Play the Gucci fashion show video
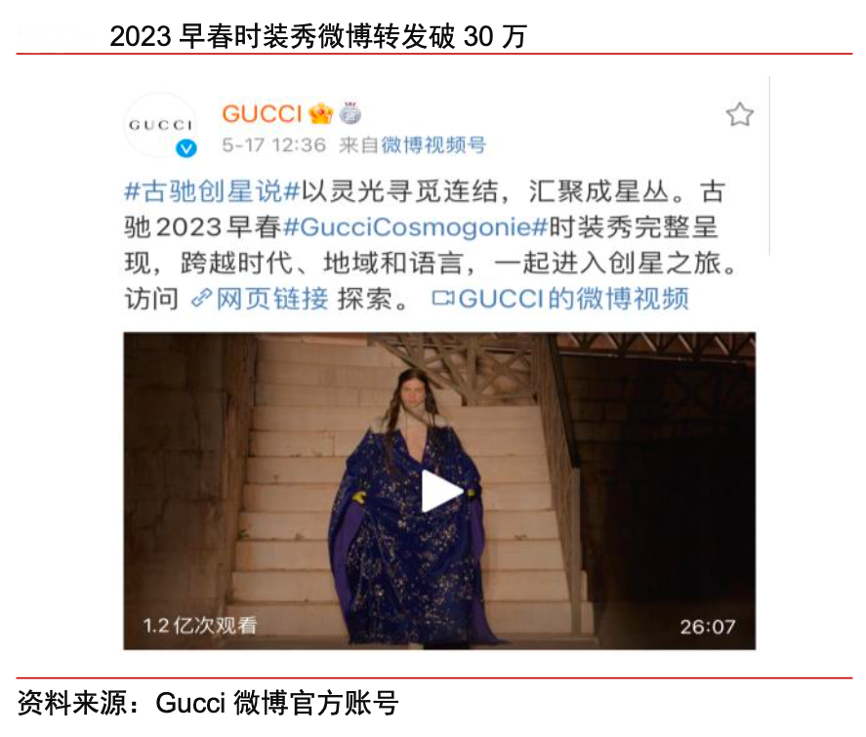 pos(442,491)
